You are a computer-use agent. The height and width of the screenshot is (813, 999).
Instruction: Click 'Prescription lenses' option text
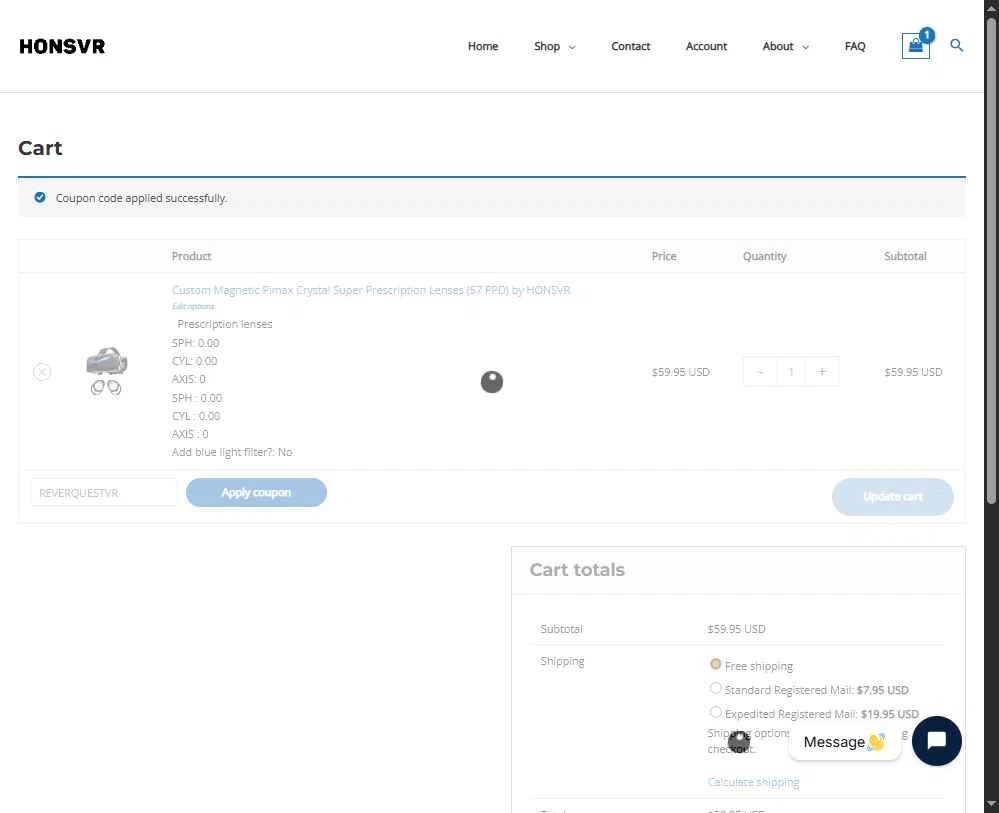pos(225,324)
